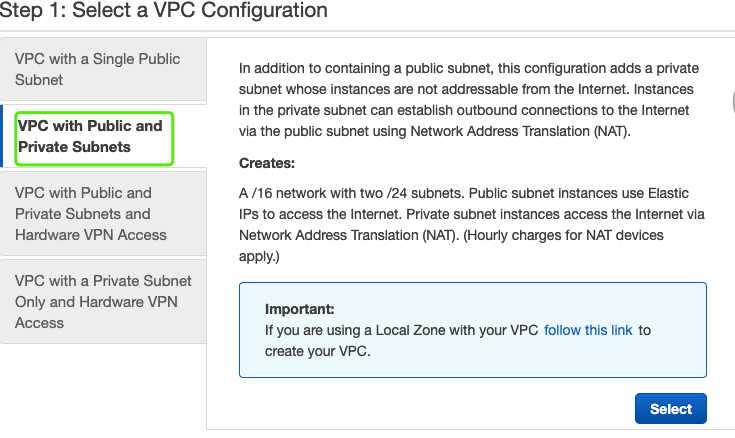This screenshot has width=735, height=438.
Task: Switch to Private Subnet Only and Hardware VPN tab
Action: [x=103, y=301]
